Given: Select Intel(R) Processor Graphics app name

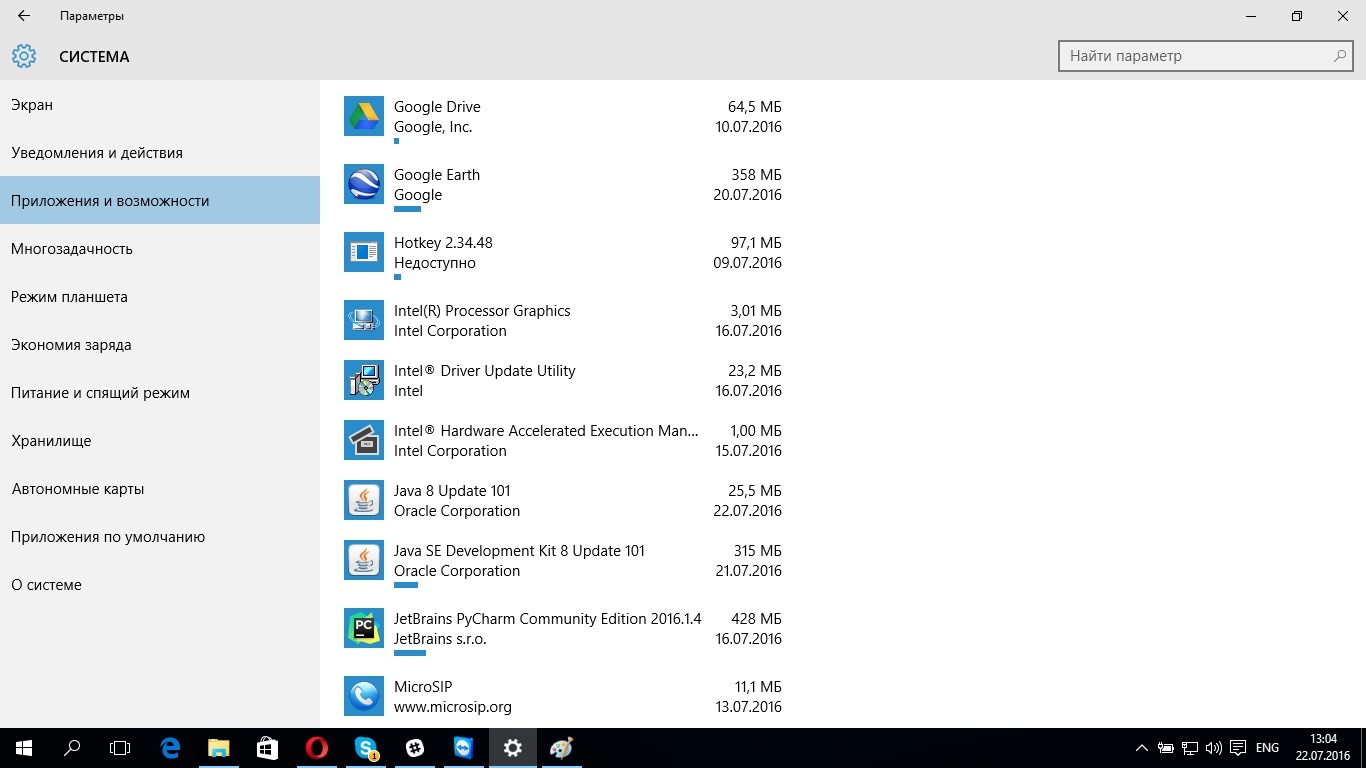Looking at the screenshot, I should [x=482, y=311].
